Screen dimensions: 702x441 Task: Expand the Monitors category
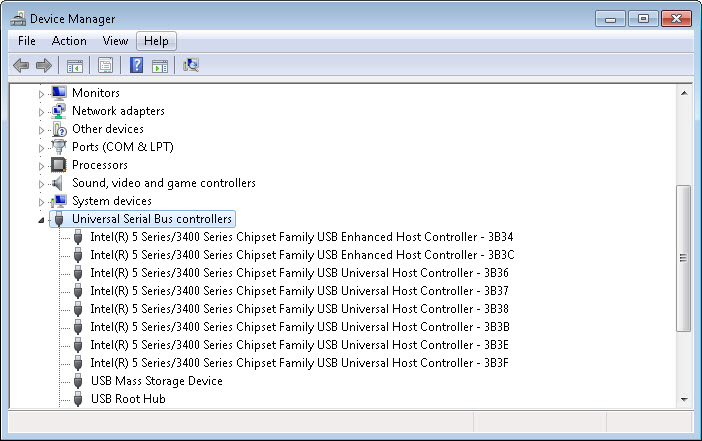[41, 94]
